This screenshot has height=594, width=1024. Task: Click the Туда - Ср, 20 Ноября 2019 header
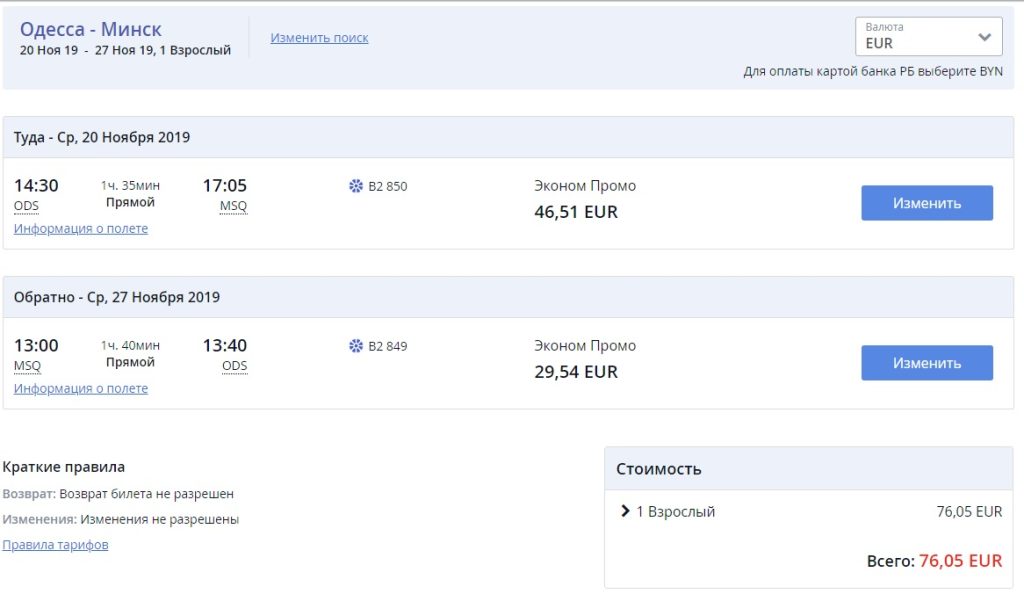click(x=102, y=137)
